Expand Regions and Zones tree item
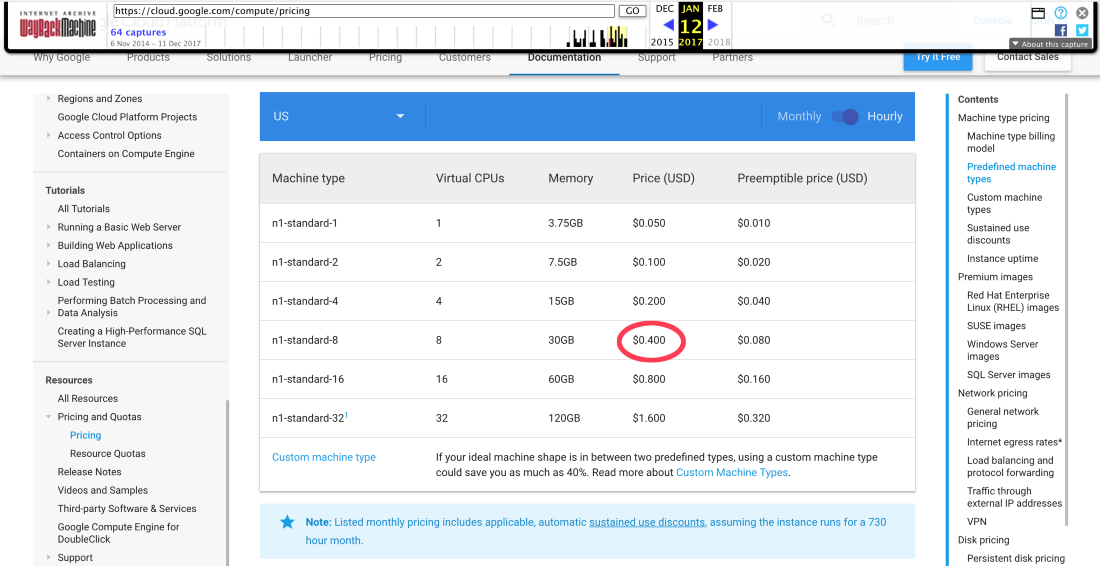The image size is (1100, 566). point(48,99)
